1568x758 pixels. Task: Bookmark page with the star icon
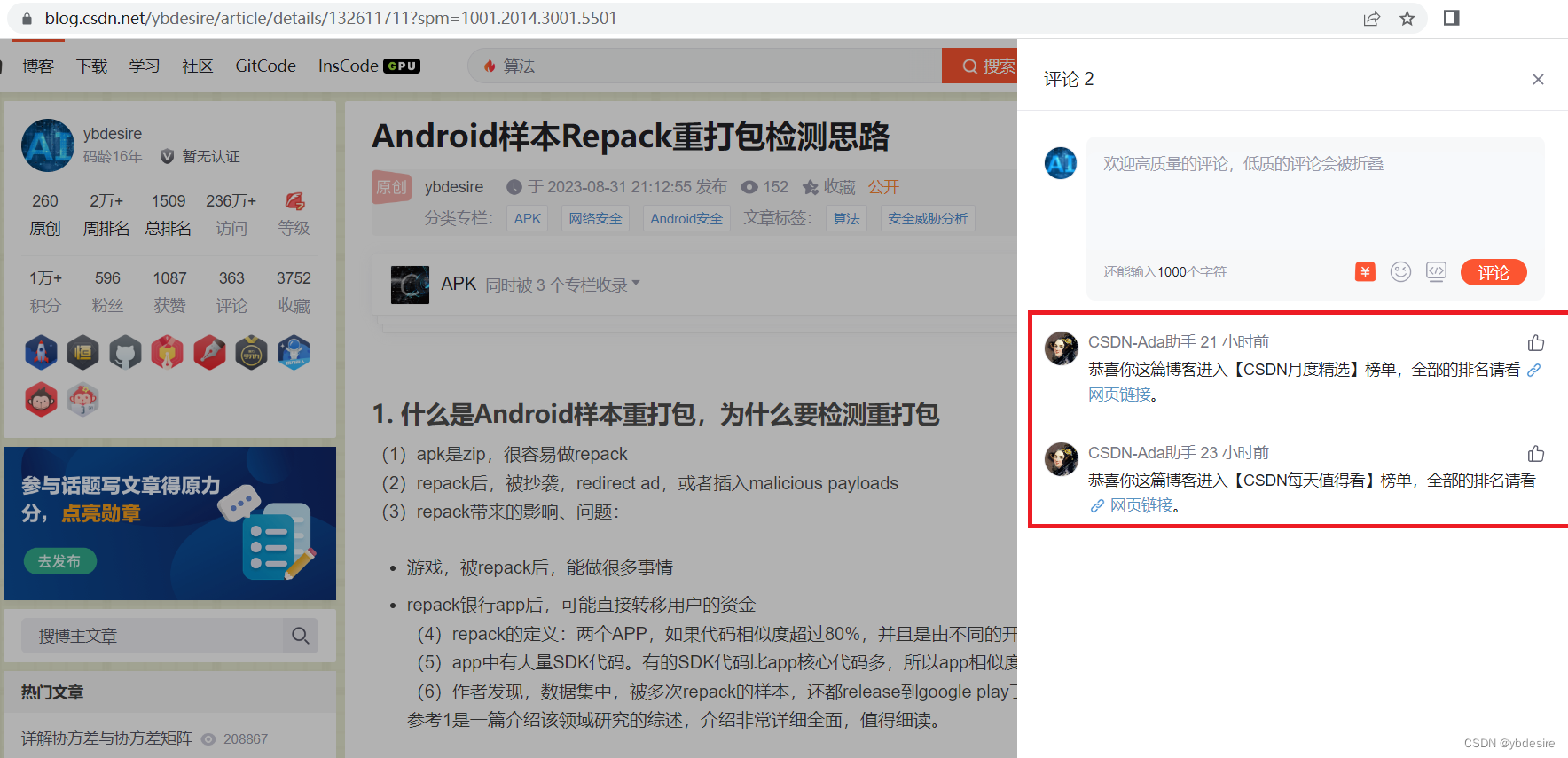[x=1407, y=19]
